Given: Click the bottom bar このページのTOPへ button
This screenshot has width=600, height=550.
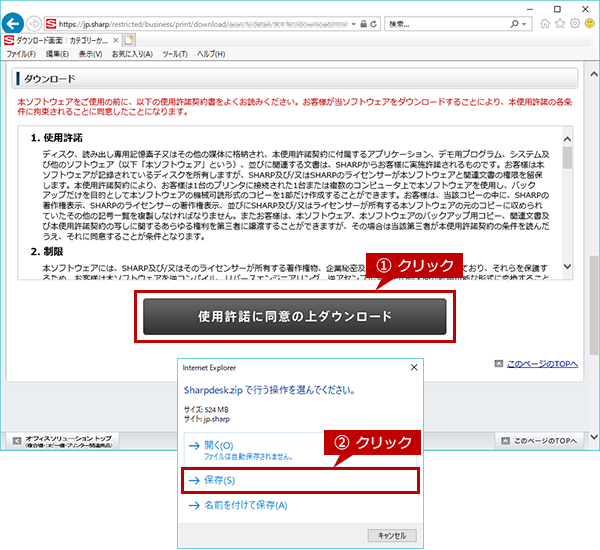Looking at the screenshot, I should click(541, 441).
